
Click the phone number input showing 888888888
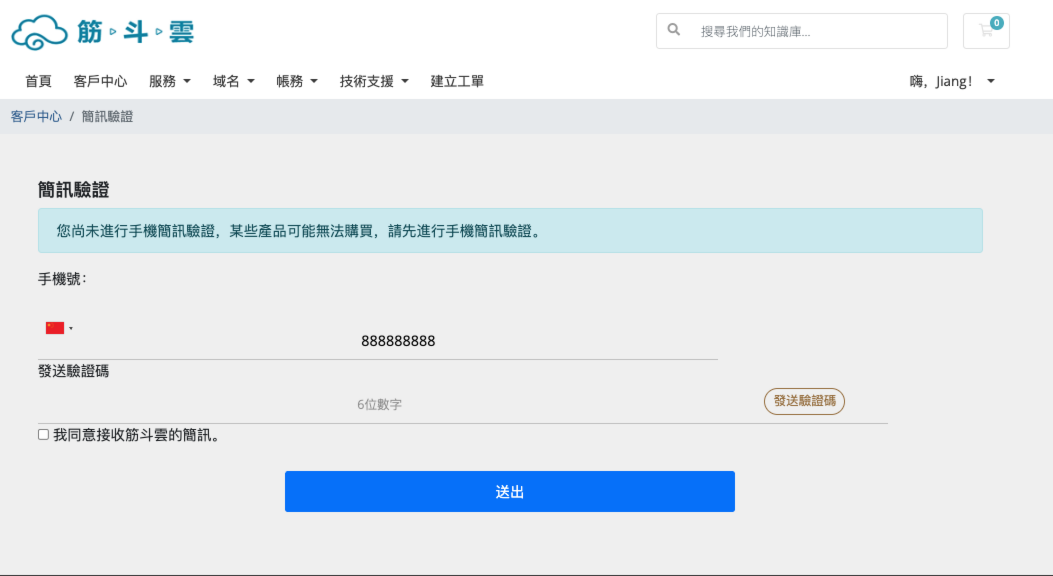(x=398, y=341)
